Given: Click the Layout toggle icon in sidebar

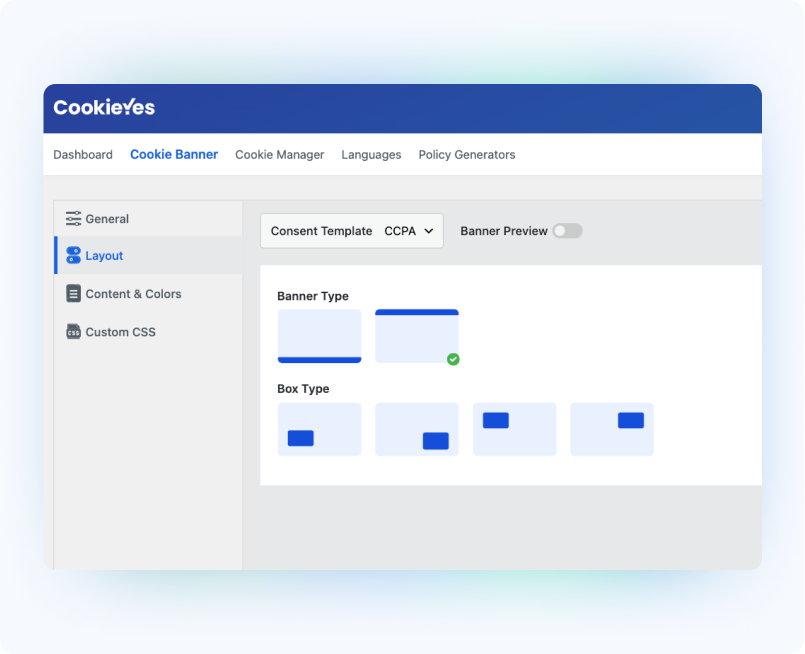Looking at the screenshot, I should pos(73,255).
